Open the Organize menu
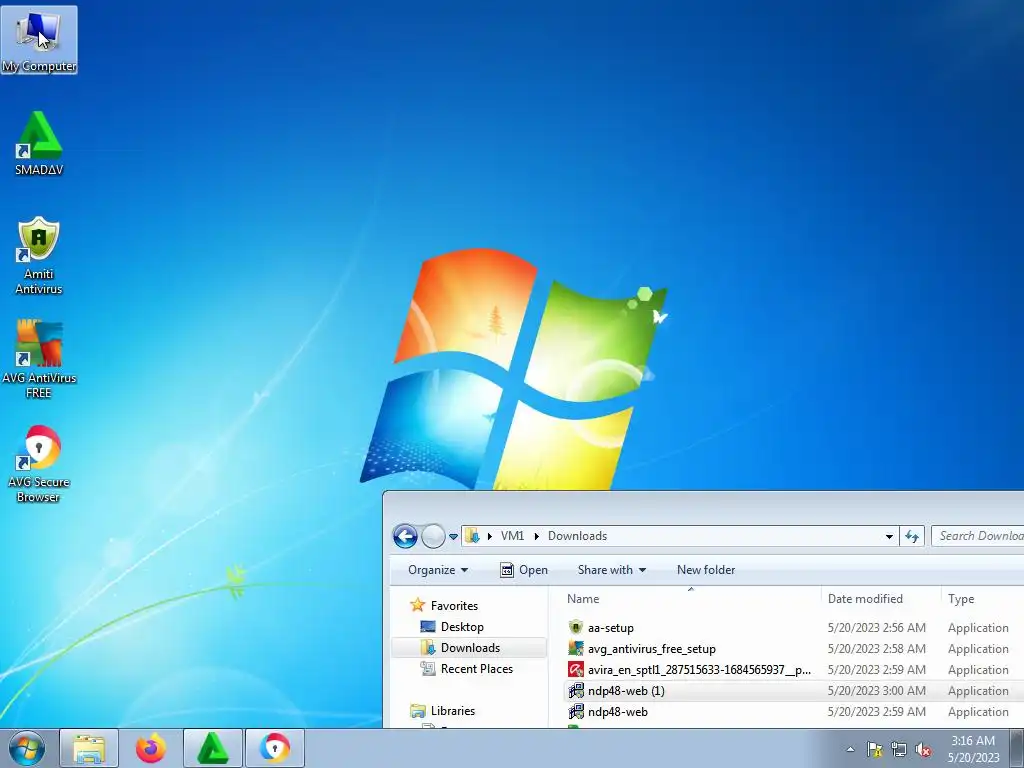The image size is (1024, 768). [438, 570]
